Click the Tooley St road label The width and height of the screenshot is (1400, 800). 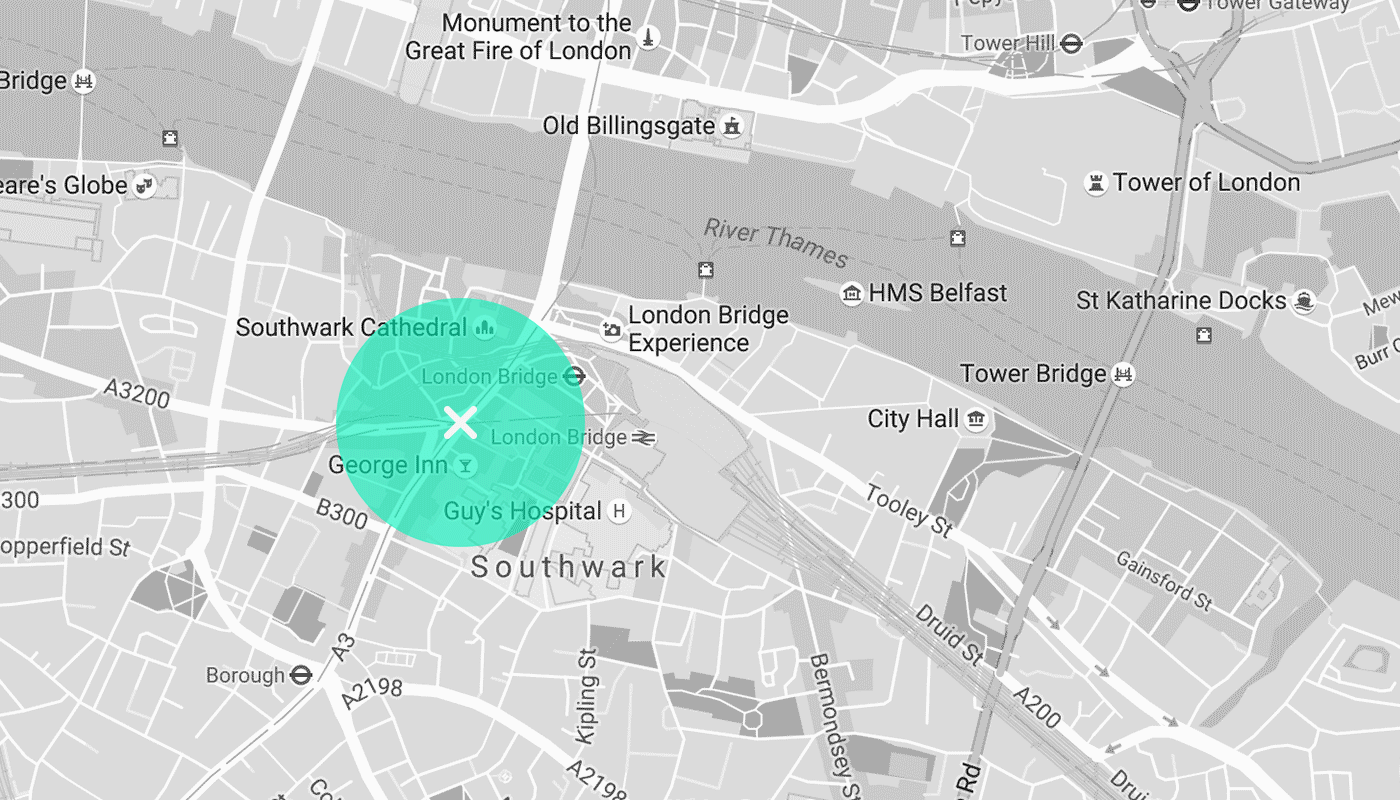pyautogui.click(x=909, y=511)
